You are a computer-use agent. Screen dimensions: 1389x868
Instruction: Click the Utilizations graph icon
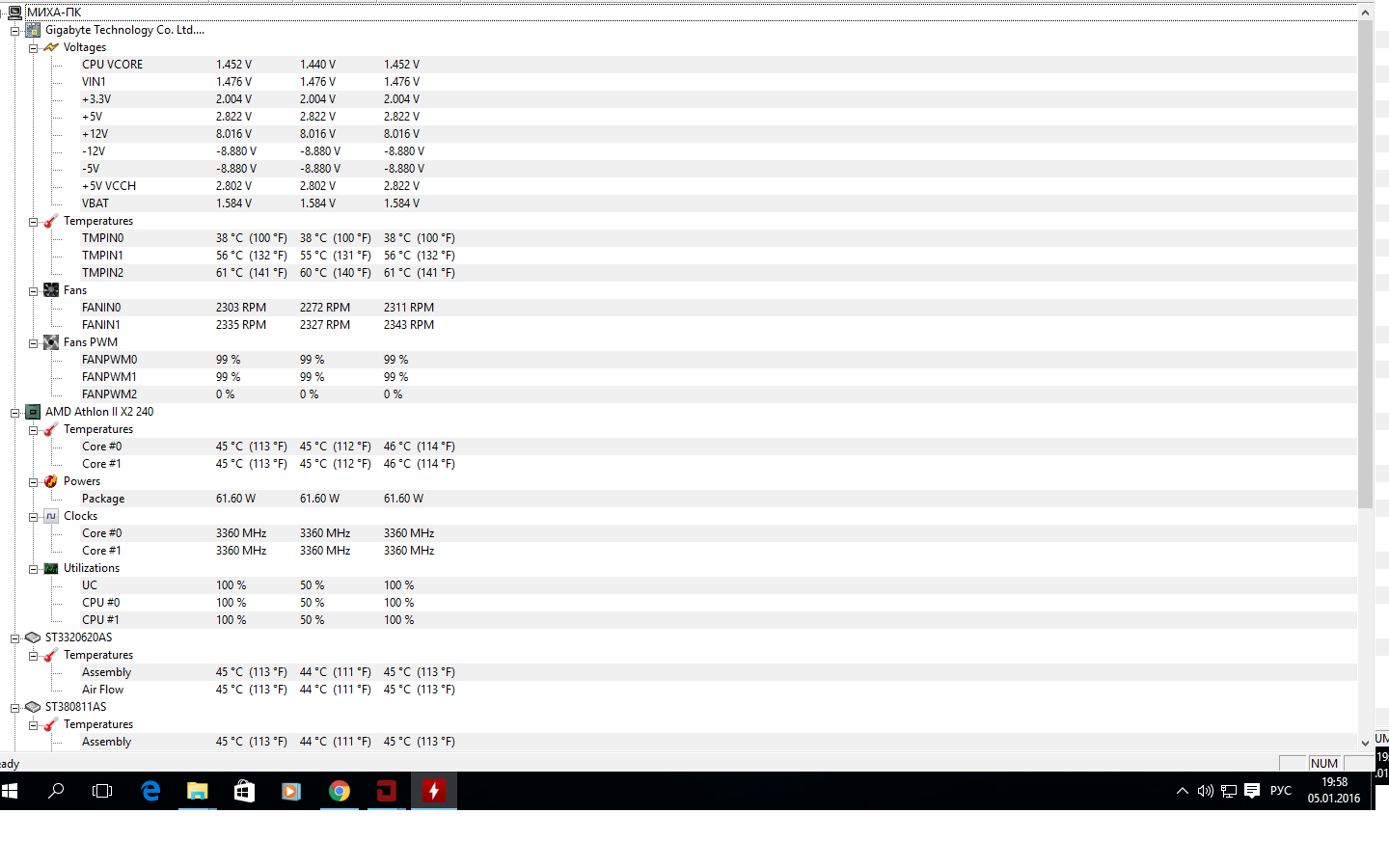tap(51, 568)
